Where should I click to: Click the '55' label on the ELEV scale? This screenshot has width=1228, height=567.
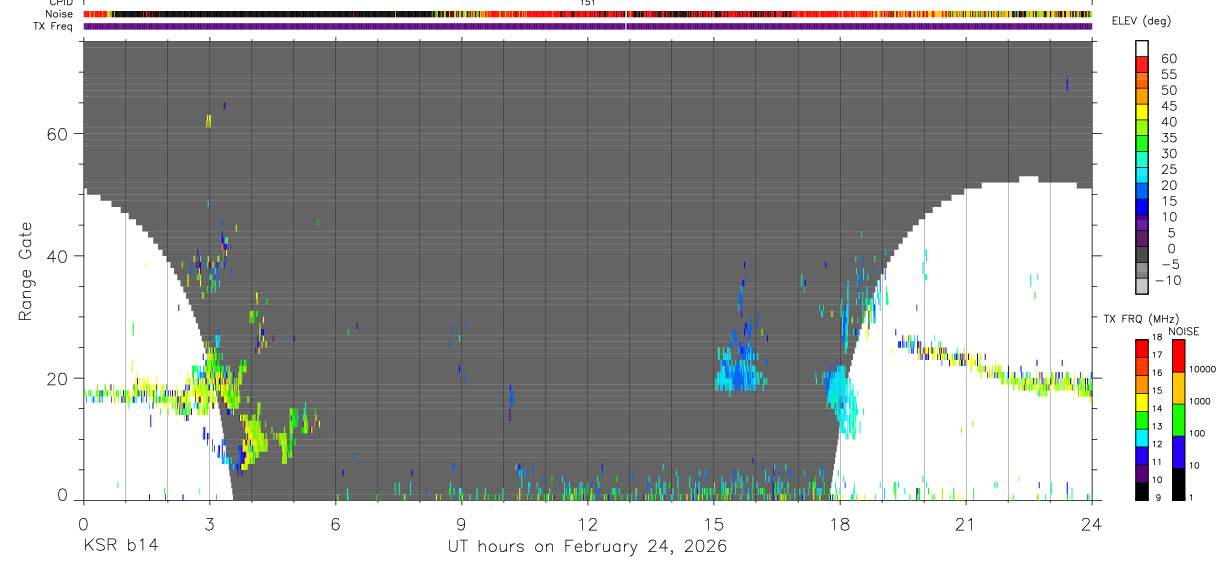point(1168,75)
